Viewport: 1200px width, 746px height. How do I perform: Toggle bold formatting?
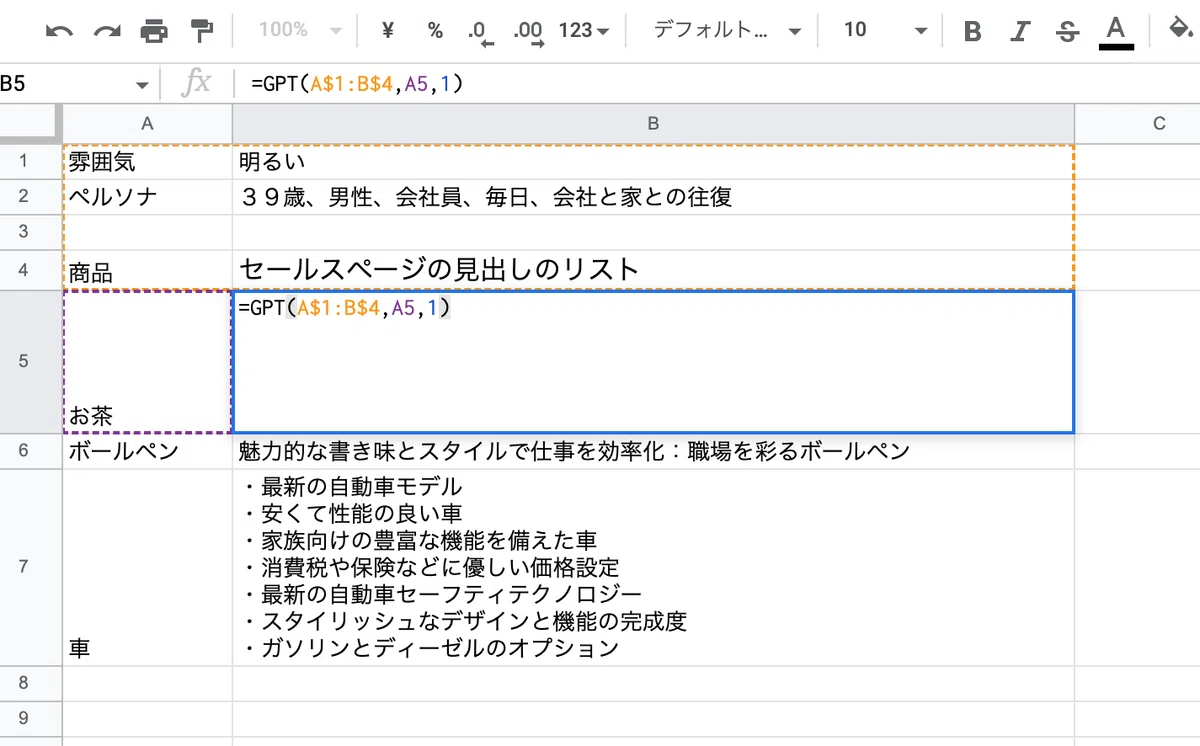pyautogui.click(x=972, y=31)
